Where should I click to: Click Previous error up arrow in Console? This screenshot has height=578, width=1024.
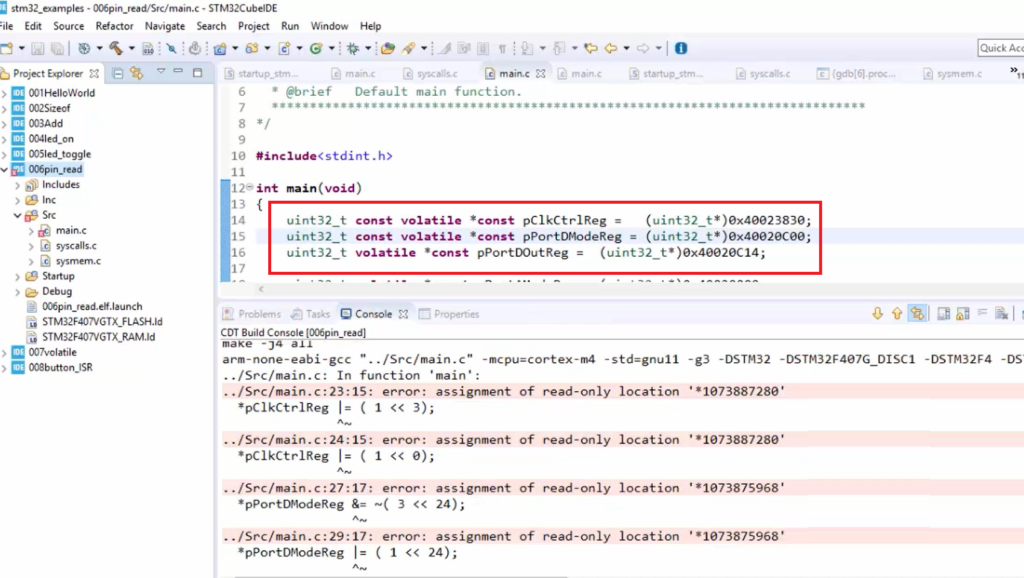897,314
